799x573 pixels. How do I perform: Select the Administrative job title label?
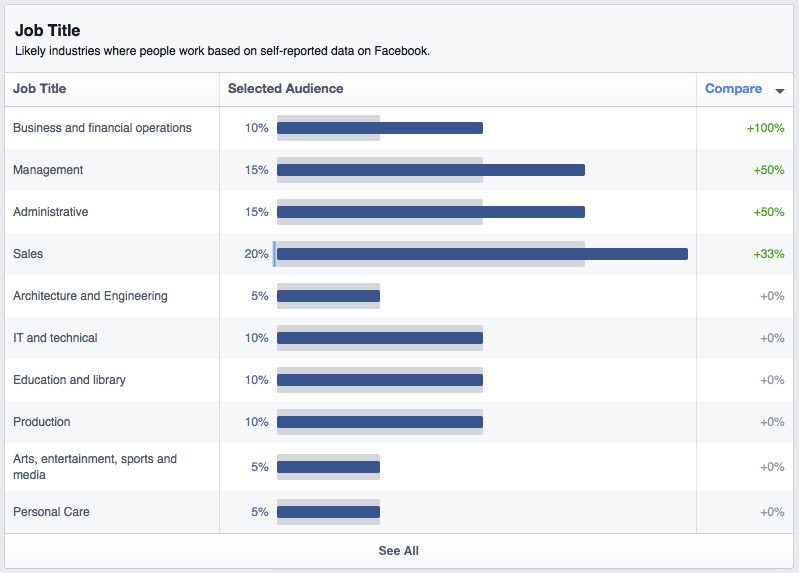click(51, 212)
